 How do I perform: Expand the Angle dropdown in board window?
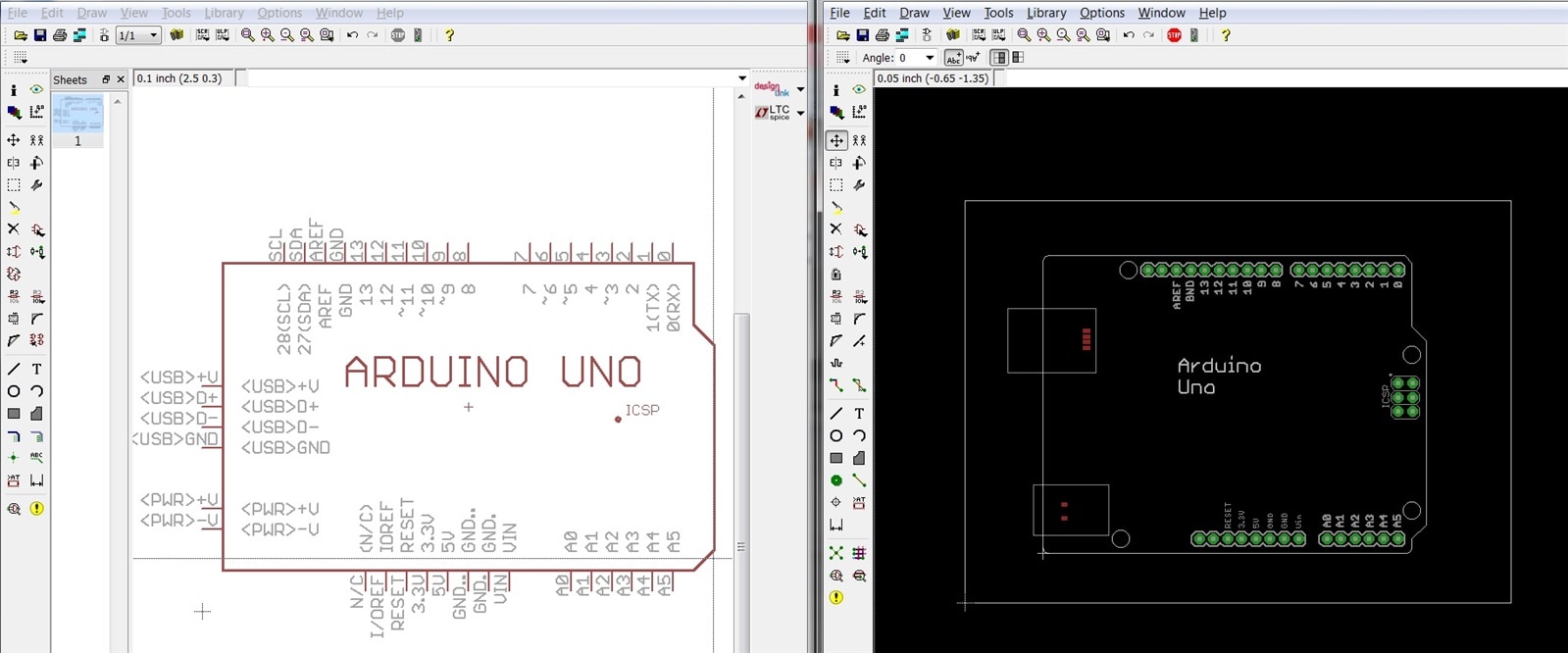(x=931, y=58)
